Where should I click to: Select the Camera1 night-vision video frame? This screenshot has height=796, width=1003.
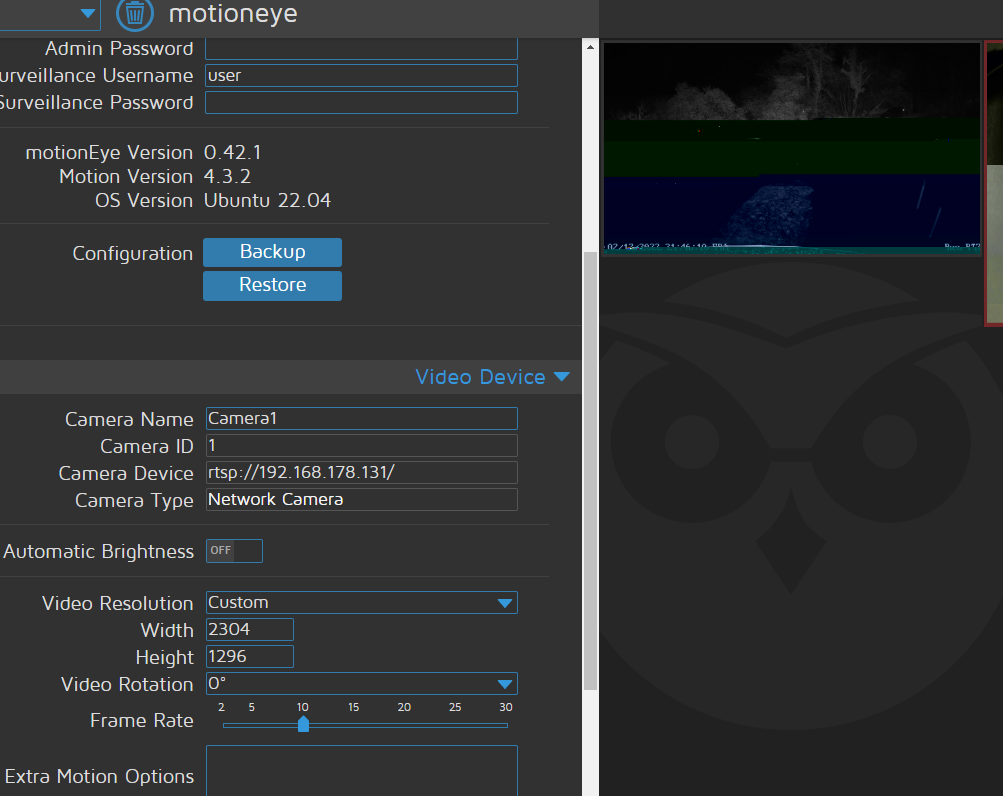(x=792, y=148)
